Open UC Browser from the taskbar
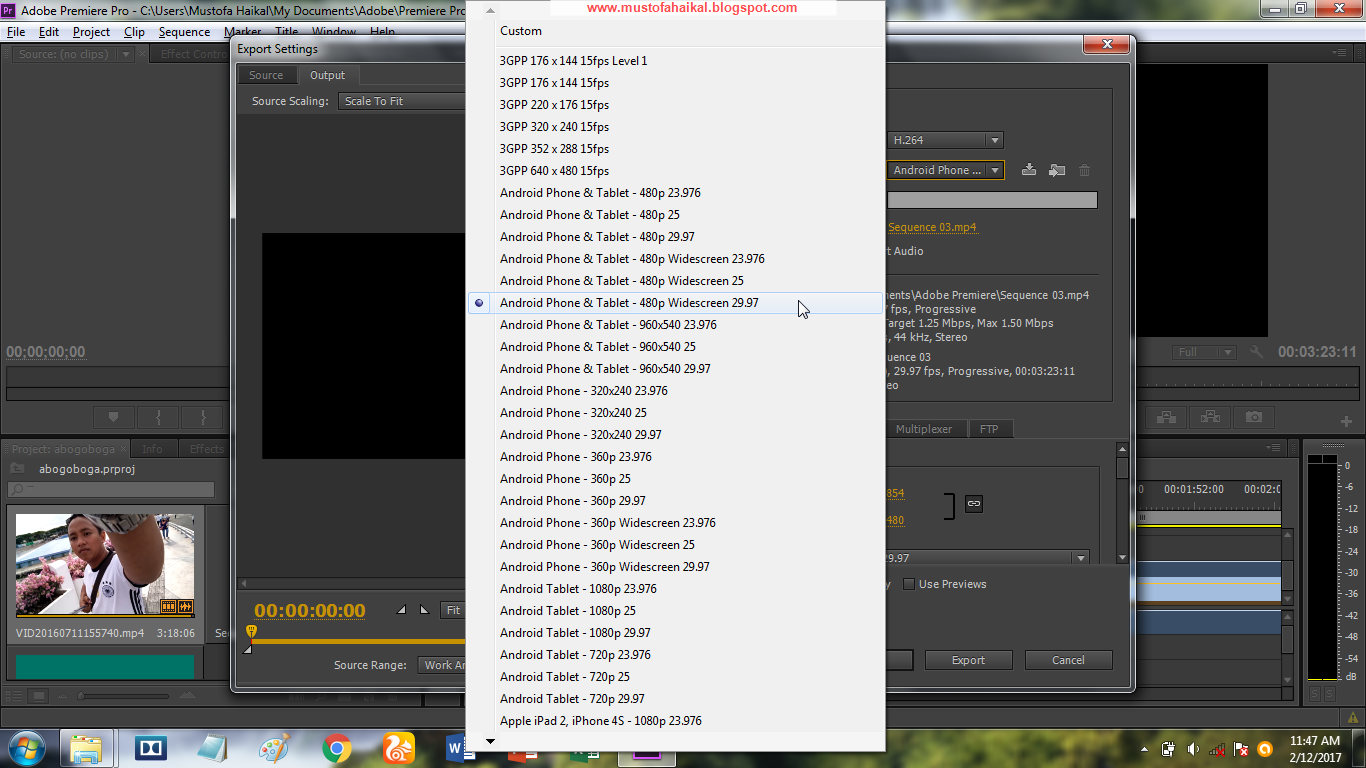Image resolution: width=1366 pixels, height=768 pixels. click(398, 748)
